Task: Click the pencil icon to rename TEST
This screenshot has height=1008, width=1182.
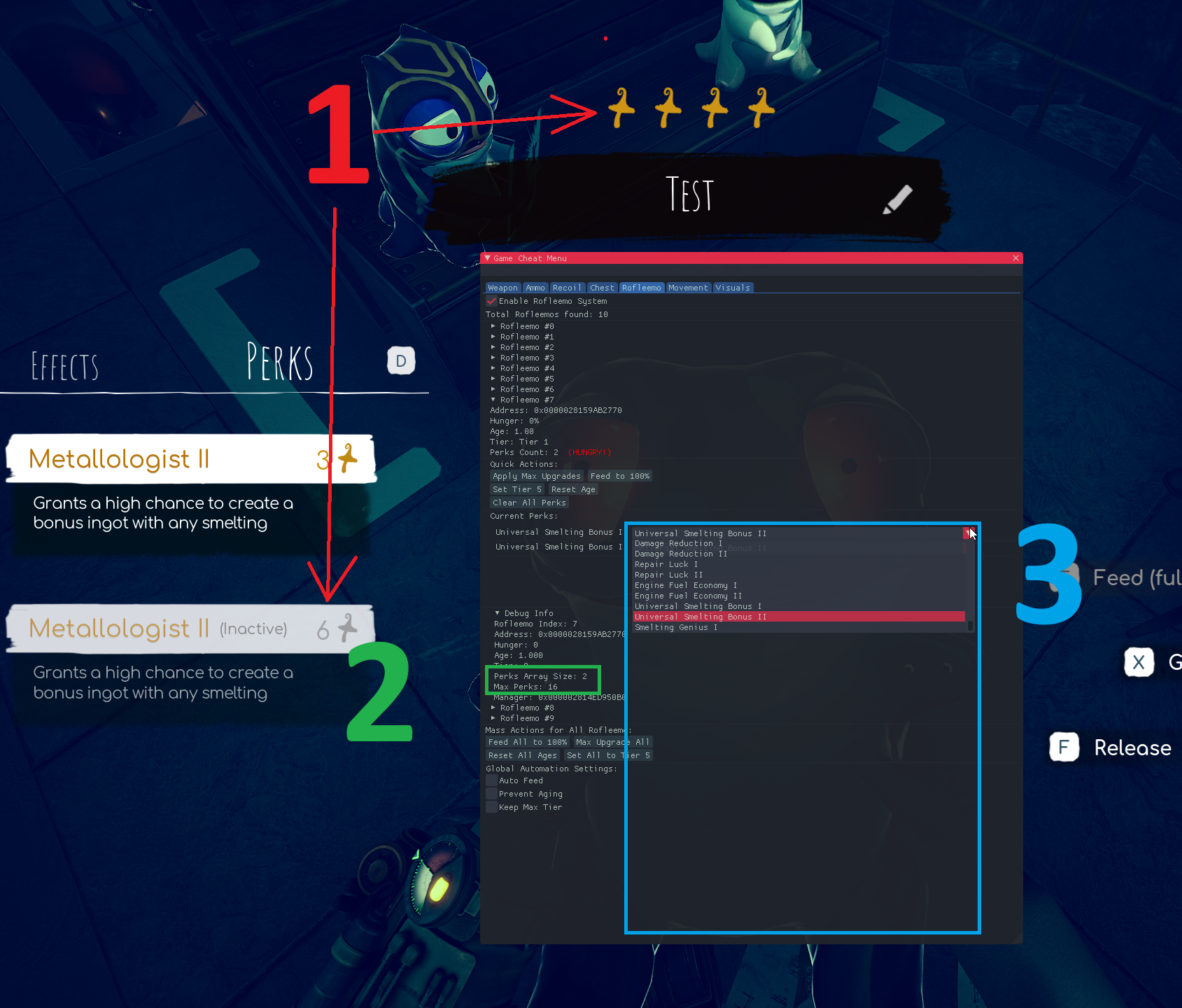Action: (x=898, y=199)
